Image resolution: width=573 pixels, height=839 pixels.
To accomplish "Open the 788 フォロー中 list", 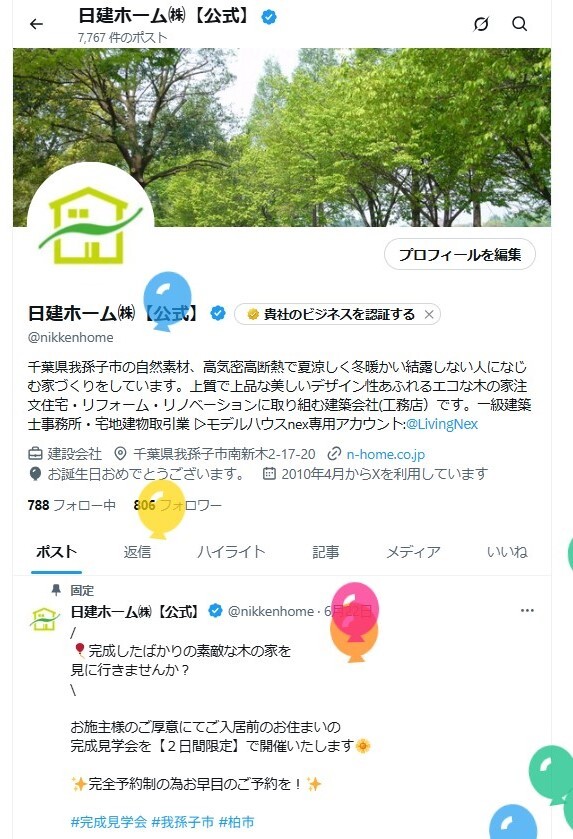I will pyautogui.click(x=71, y=505).
